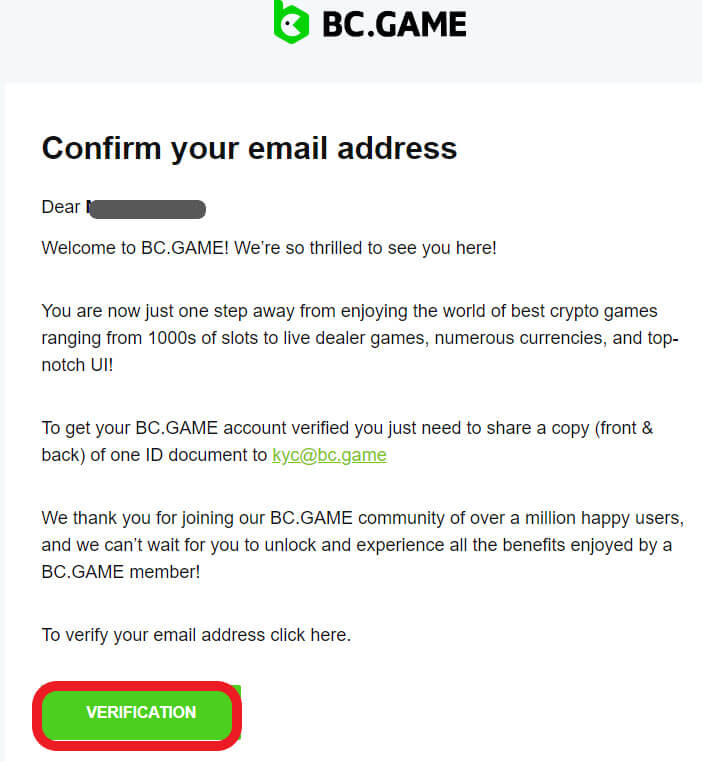Click the green BC.GAME mascot logo icon
This screenshot has height=762, width=702.
[291, 21]
